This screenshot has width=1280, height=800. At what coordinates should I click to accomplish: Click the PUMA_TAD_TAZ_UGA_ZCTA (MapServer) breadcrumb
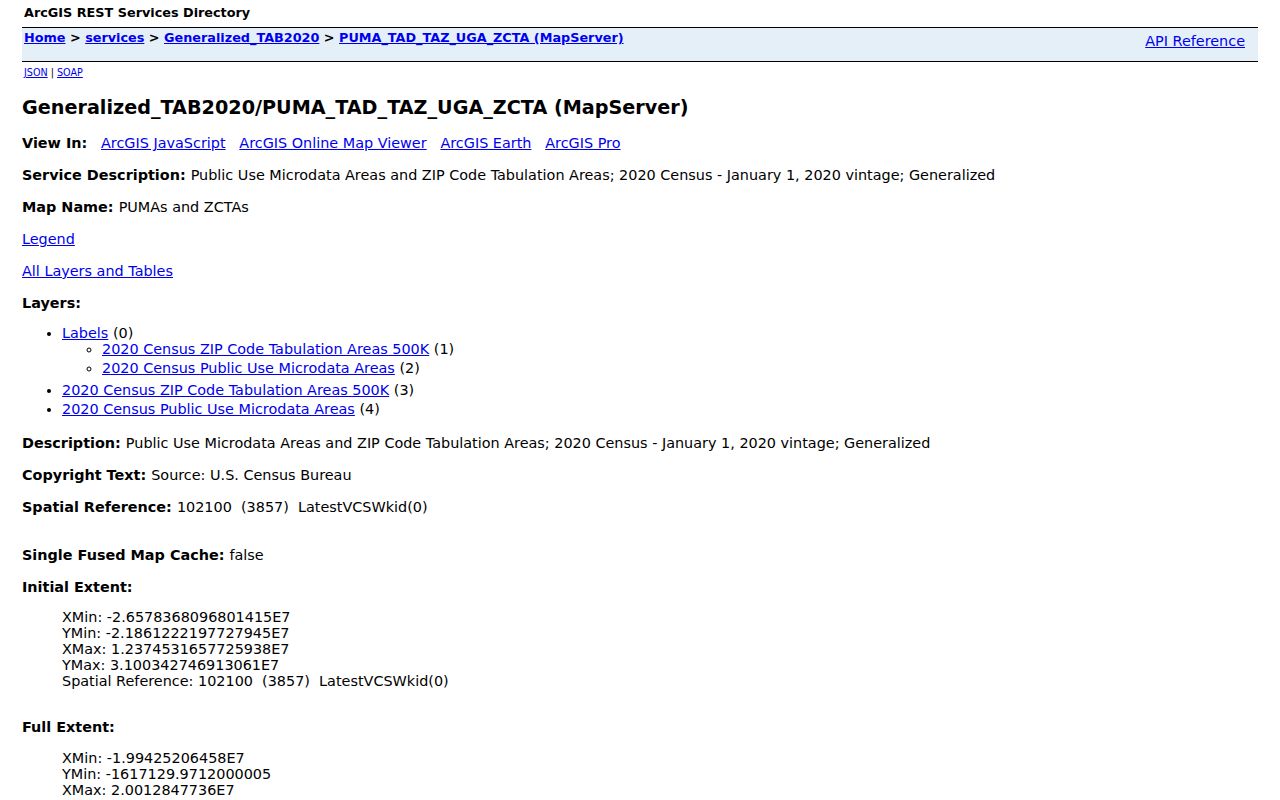(x=481, y=38)
